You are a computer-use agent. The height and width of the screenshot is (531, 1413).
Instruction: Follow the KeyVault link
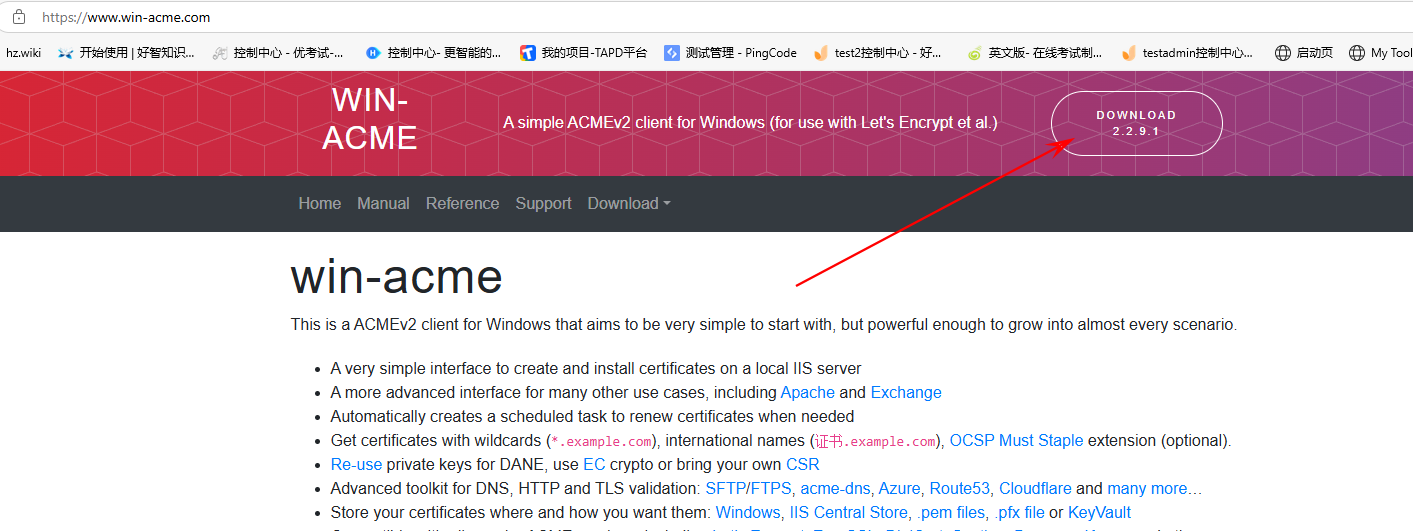click(1099, 512)
